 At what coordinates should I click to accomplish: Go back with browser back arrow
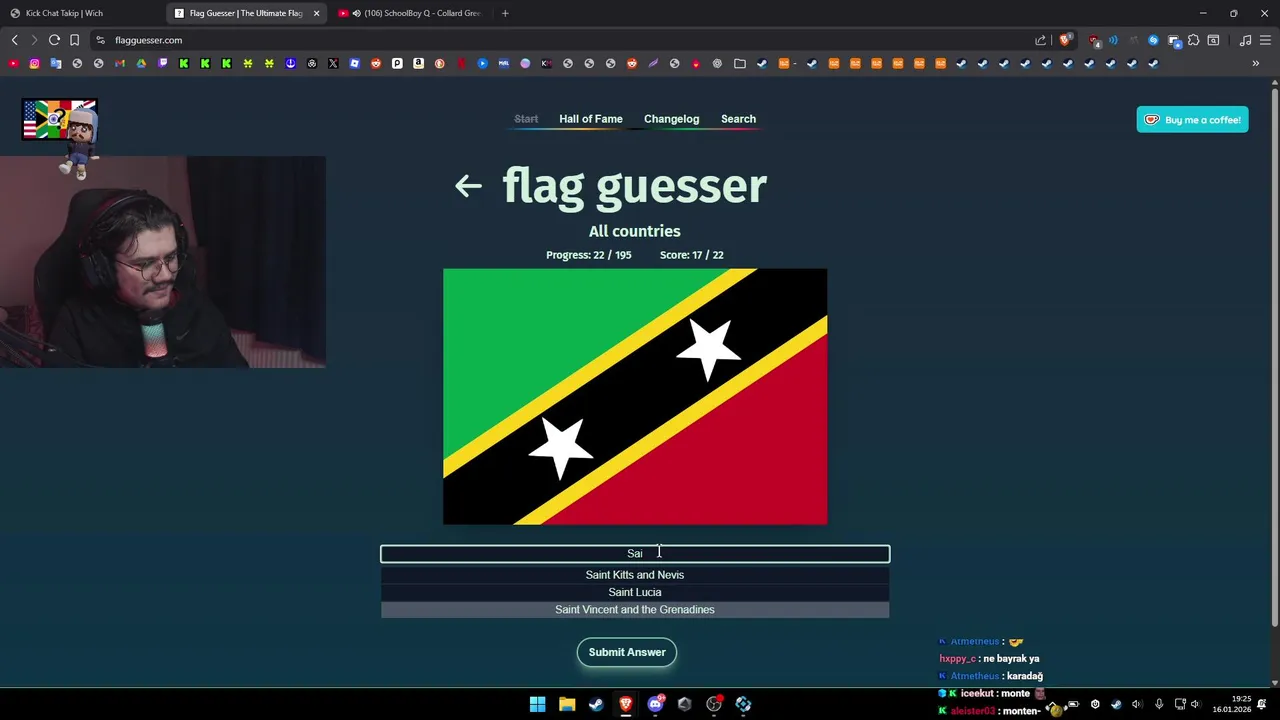[15, 40]
